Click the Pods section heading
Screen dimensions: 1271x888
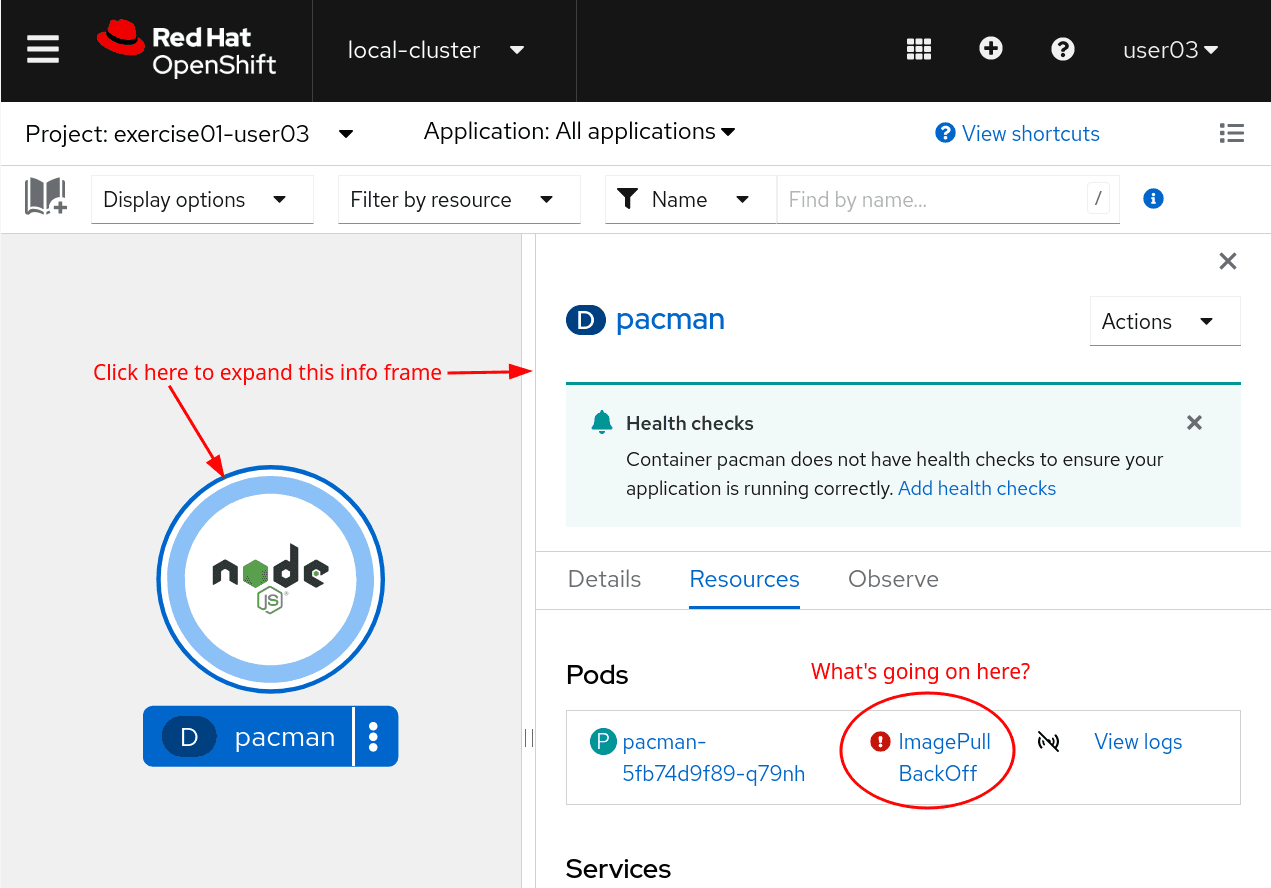[x=597, y=676]
